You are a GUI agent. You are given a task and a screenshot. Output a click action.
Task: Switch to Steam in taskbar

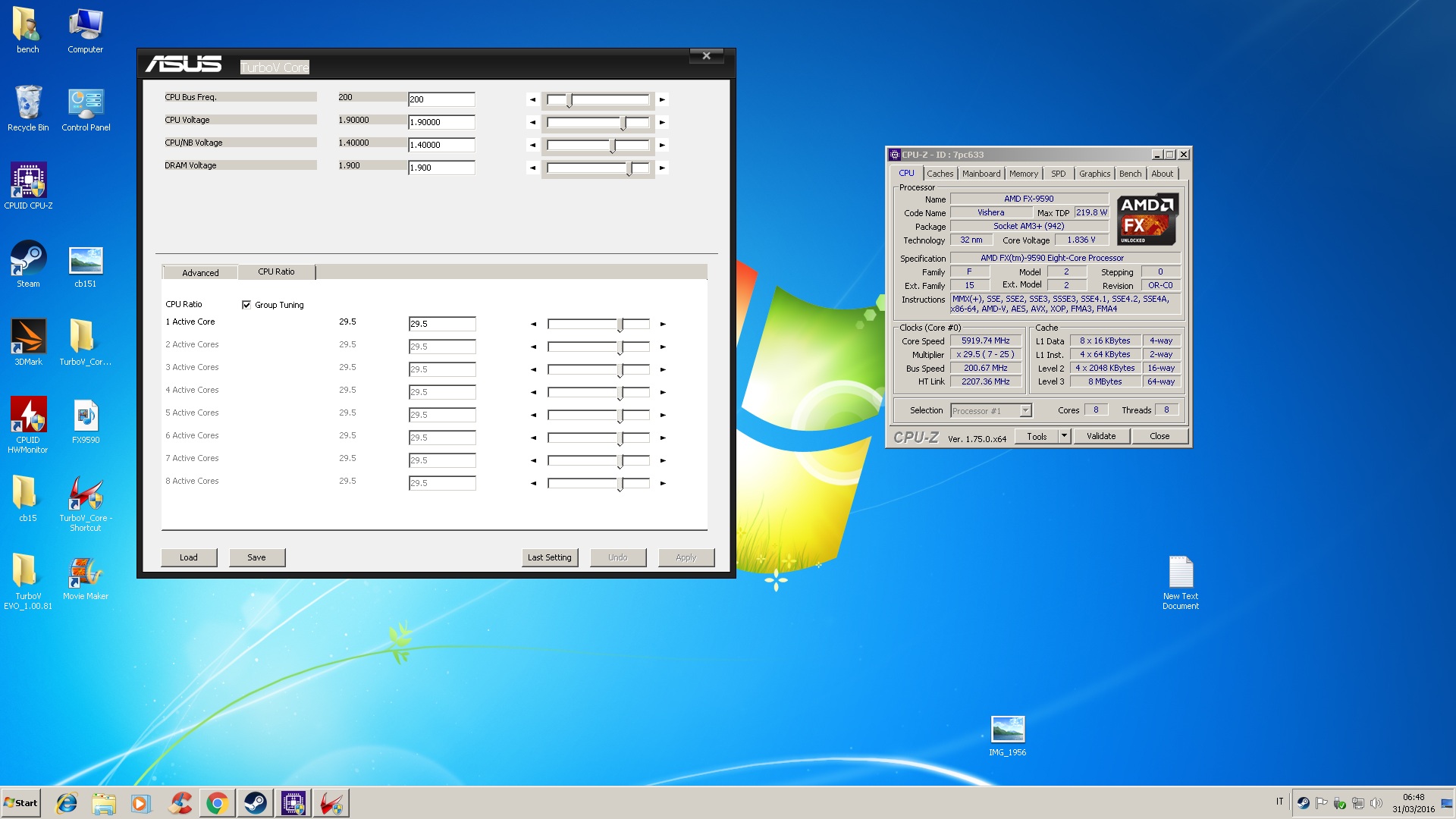tap(256, 803)
